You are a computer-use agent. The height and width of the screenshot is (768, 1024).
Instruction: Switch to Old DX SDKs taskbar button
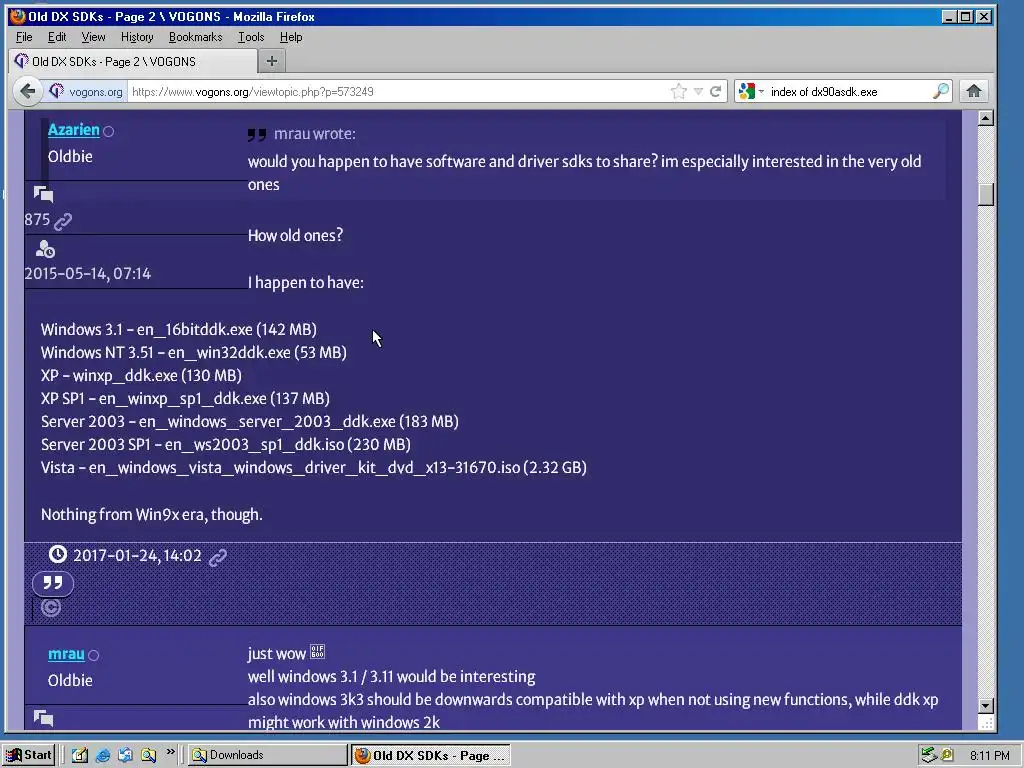pos(430,755)
